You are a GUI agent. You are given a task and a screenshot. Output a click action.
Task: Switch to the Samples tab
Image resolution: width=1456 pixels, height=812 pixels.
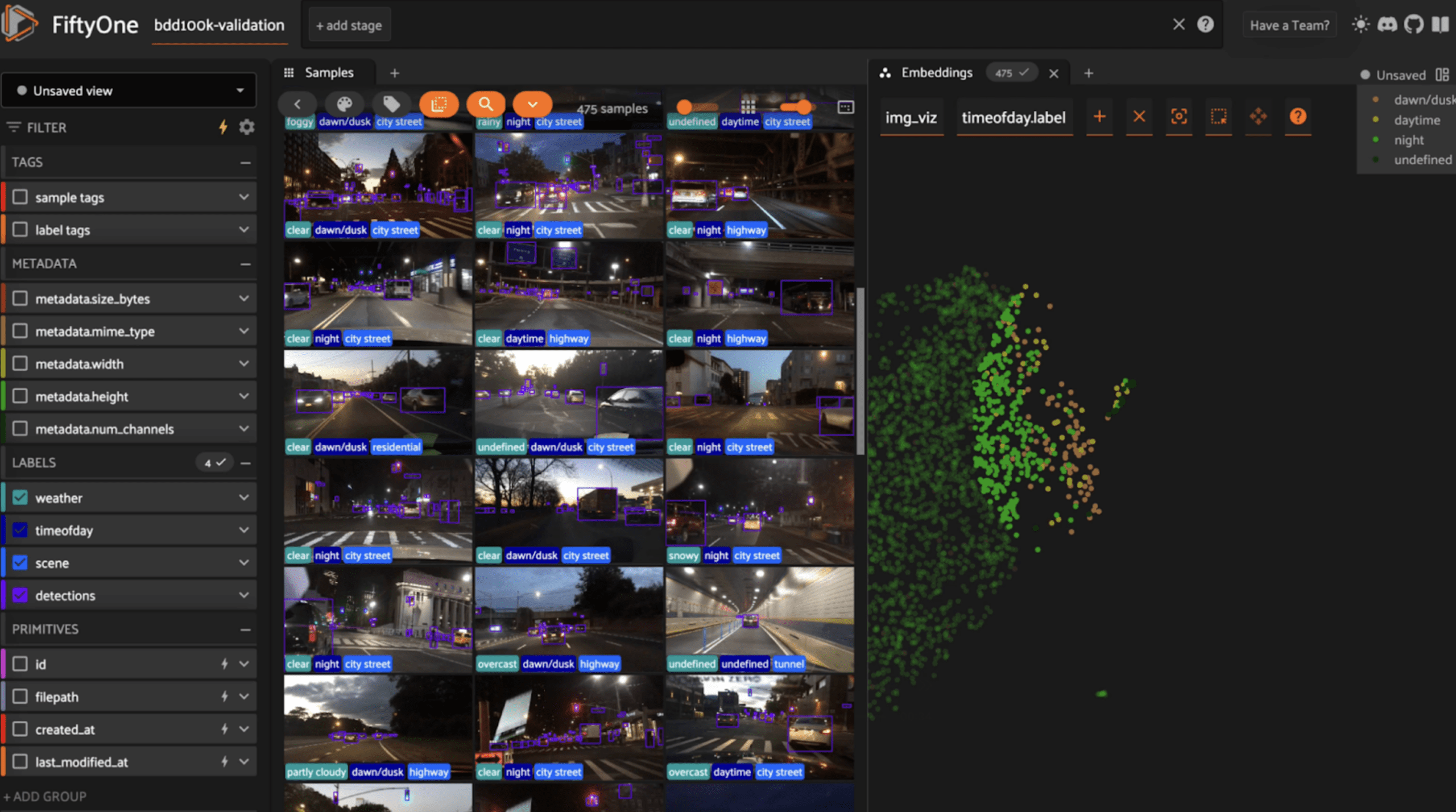click(328, 73)
